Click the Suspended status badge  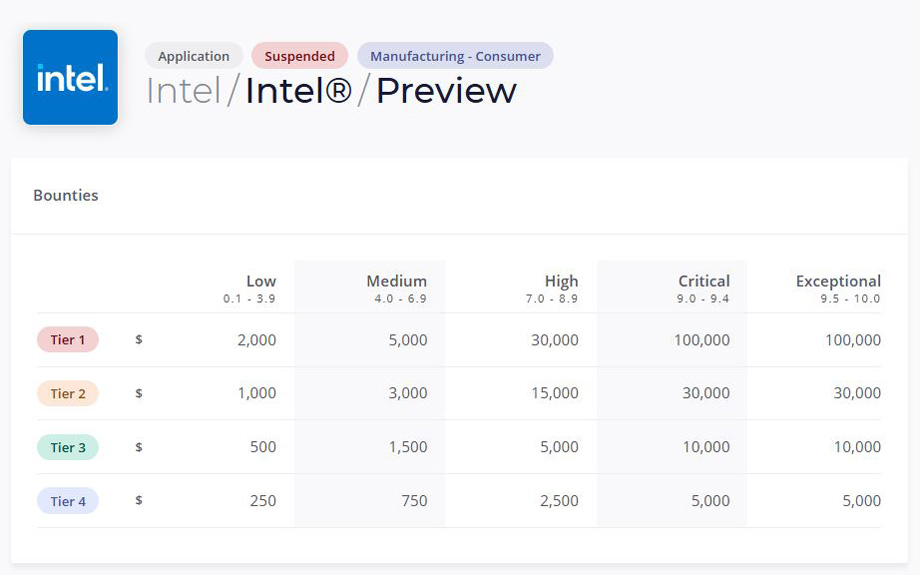click(x=300, y=56)
